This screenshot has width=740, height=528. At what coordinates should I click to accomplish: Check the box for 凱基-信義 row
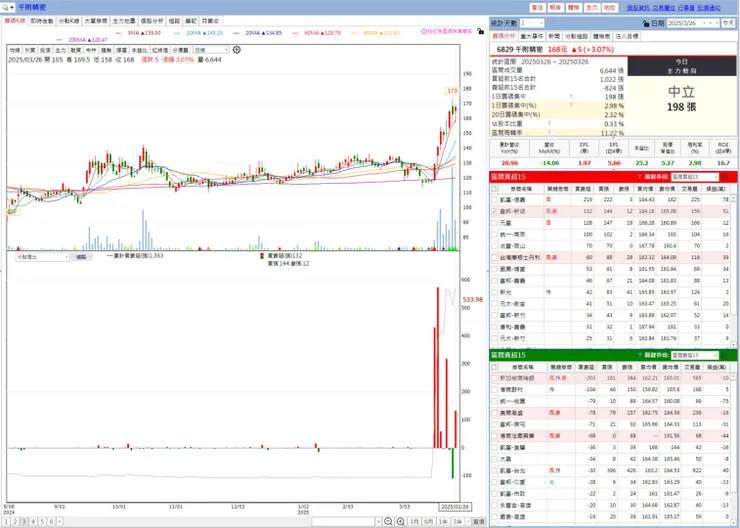coord(494,200)
